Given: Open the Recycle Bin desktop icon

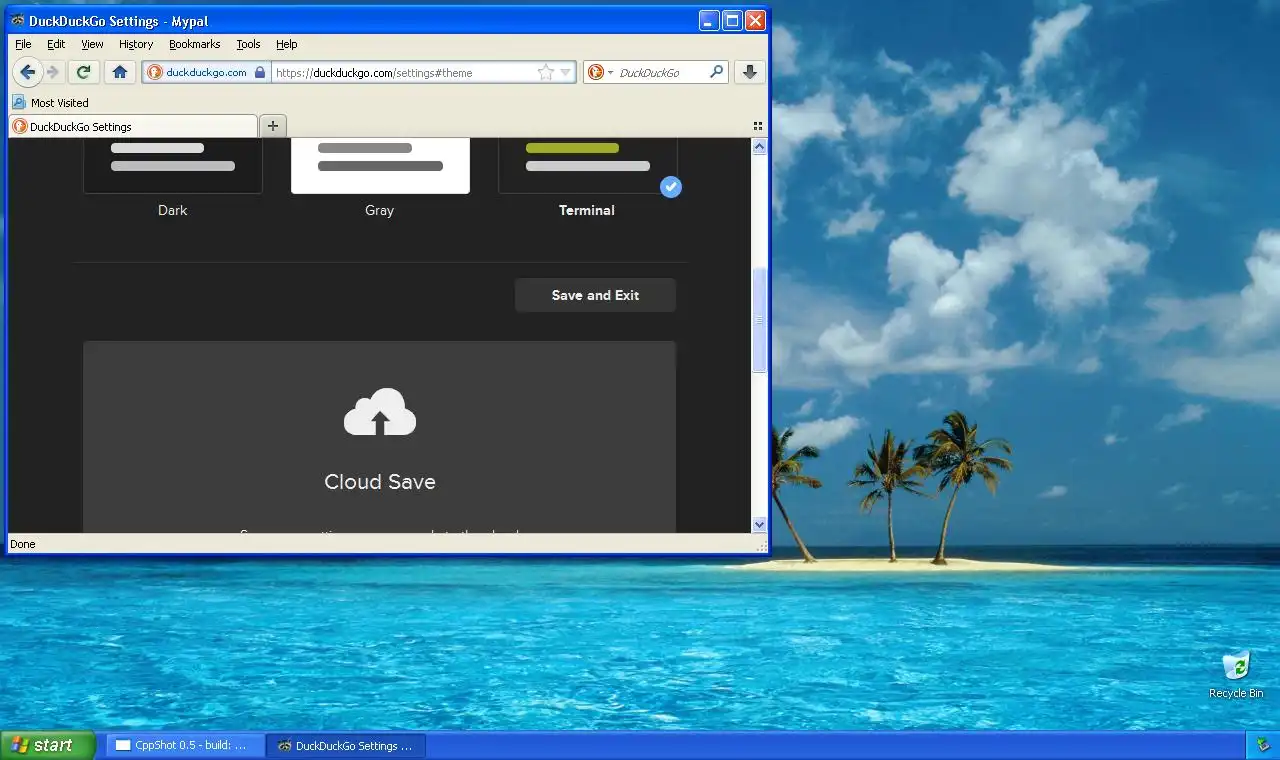Looking at the screenshot, I should click(1236, 675).
